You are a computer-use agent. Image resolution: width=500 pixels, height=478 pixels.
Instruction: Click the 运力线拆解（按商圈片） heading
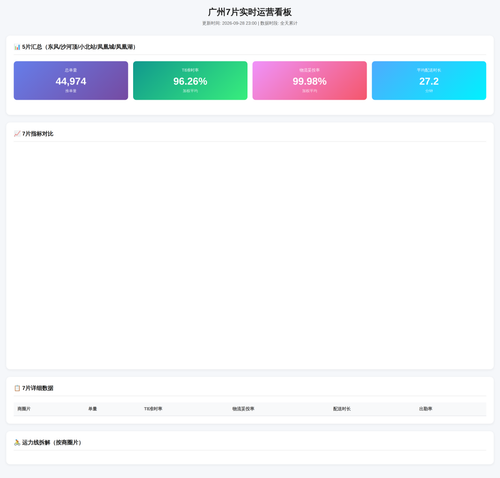pos(52,442)
